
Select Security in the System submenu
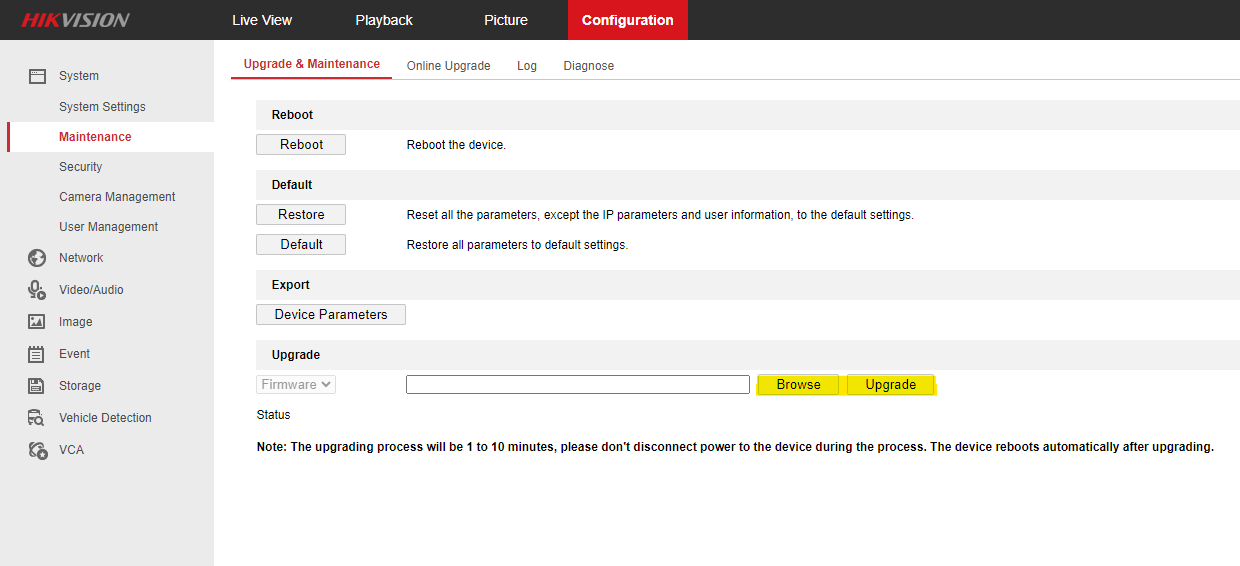tap(81, 167)
